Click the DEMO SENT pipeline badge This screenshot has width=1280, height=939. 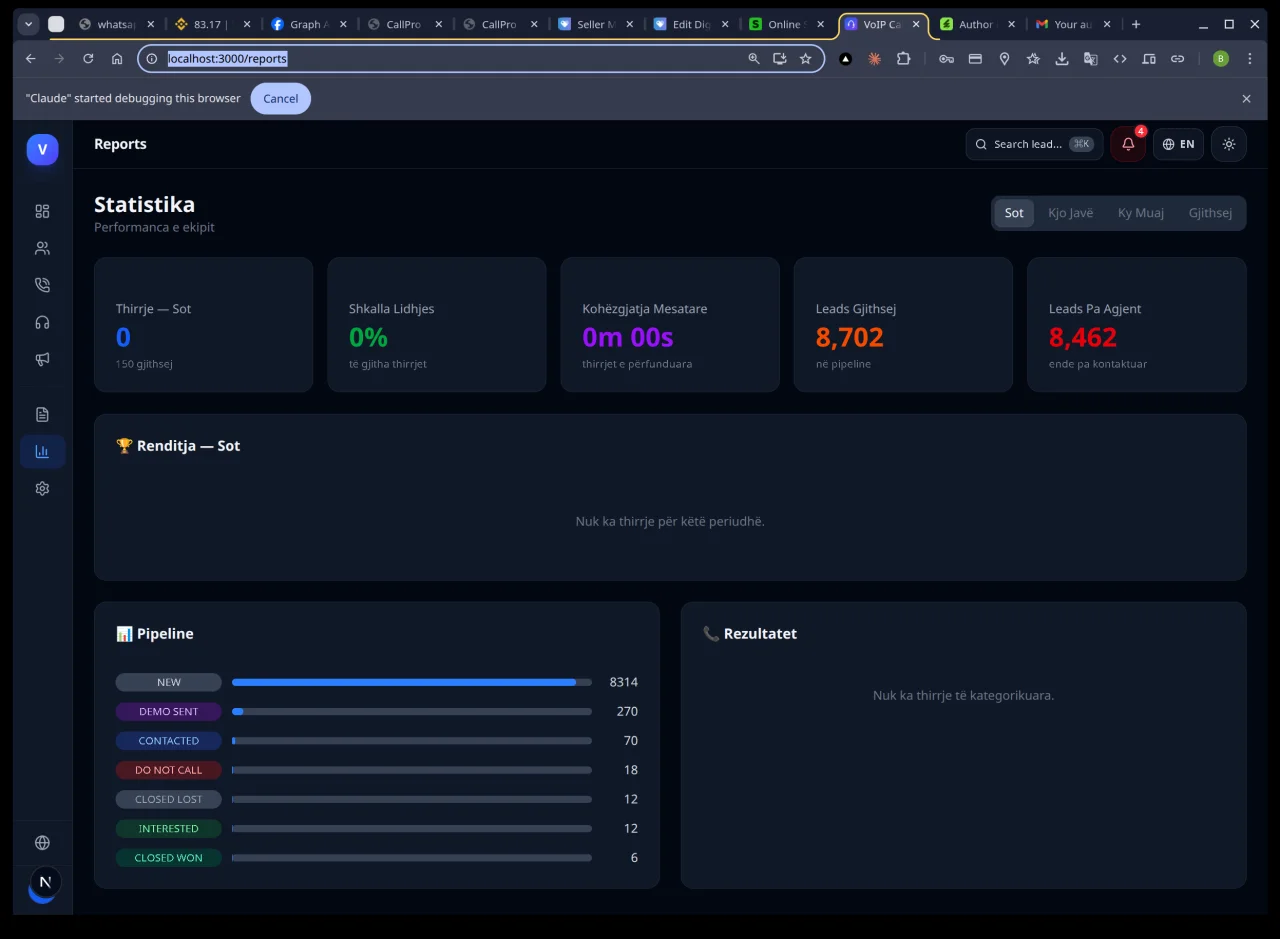pos(169,712)
